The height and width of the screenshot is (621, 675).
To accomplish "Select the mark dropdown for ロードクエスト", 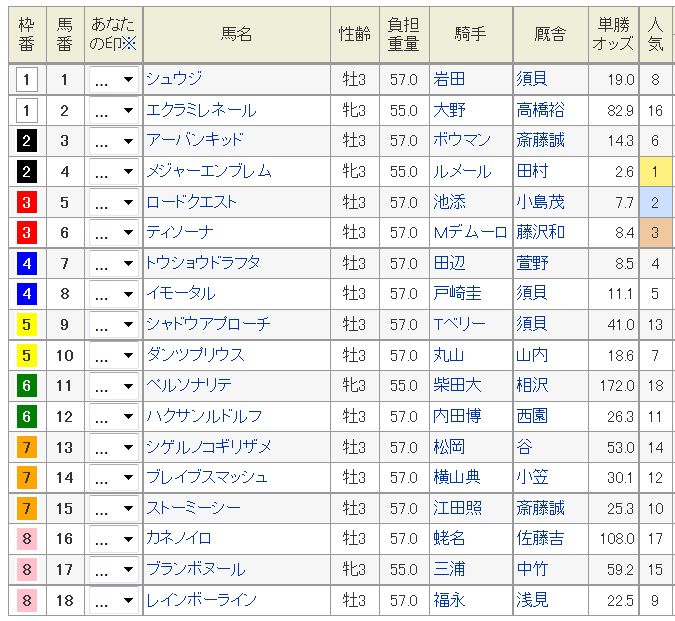I will tap(114, 202).
